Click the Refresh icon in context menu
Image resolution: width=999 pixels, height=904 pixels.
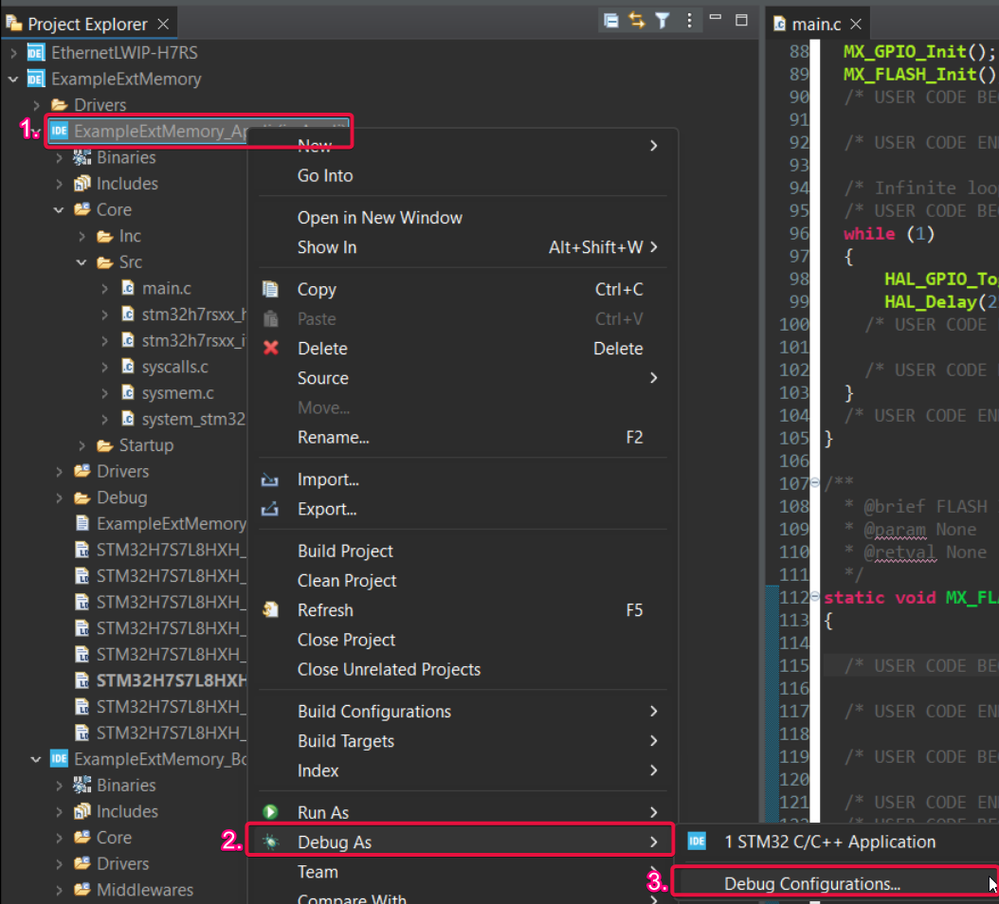point(270,610)
